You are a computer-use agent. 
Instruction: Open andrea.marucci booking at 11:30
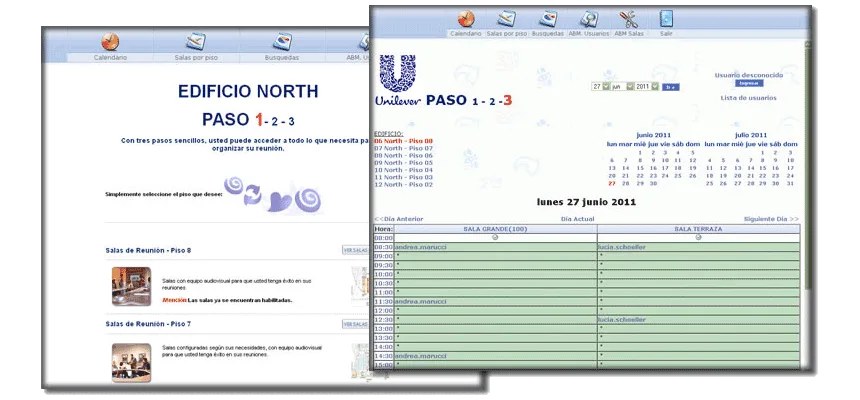click(421, 301)
